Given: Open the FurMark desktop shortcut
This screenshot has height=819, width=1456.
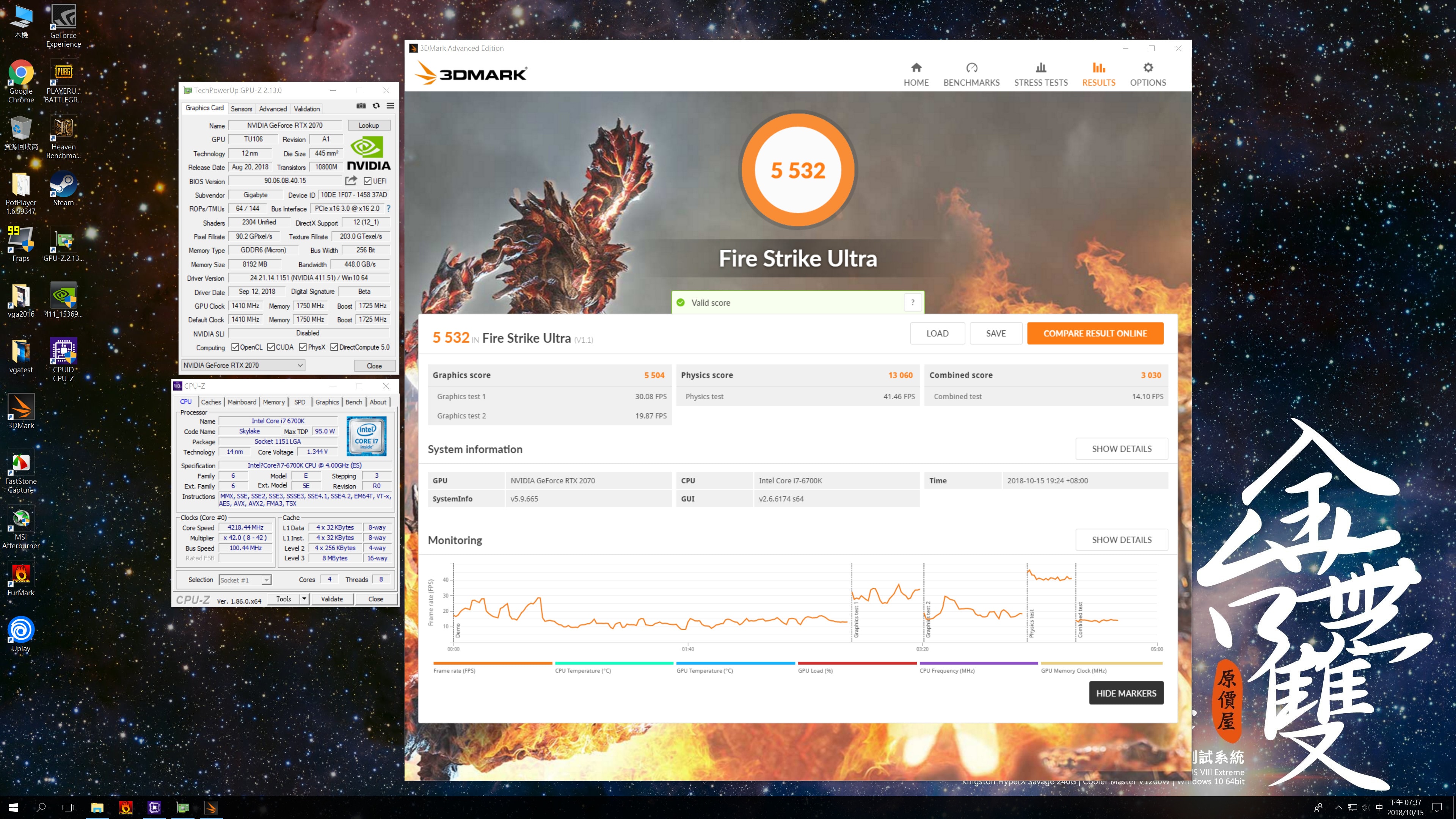Looking at the screenshot, I should point(21,579).
